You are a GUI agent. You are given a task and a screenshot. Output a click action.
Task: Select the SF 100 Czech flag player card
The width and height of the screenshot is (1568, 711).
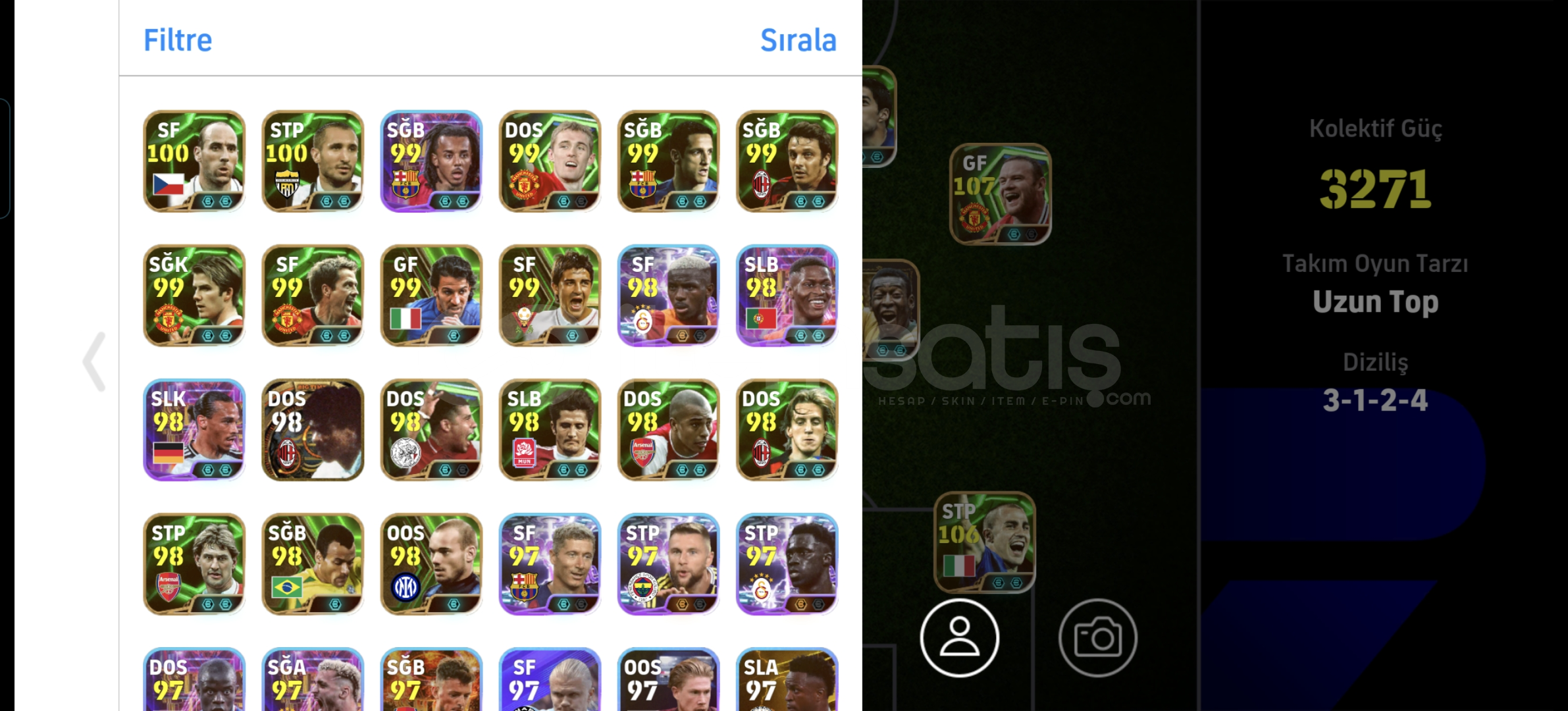point(194,161)
